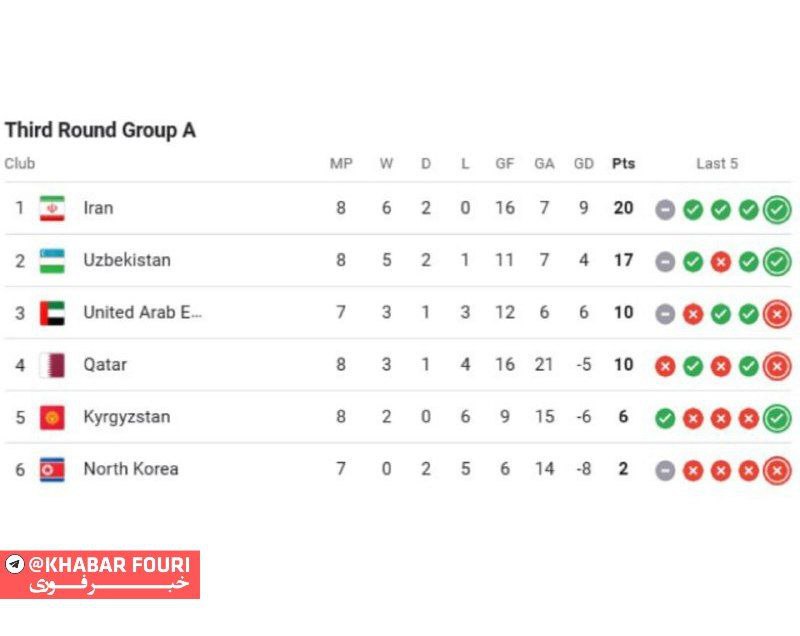The image size is (800, 636).
Task: Click Iran's circled latest win icon
Action: 776,209
